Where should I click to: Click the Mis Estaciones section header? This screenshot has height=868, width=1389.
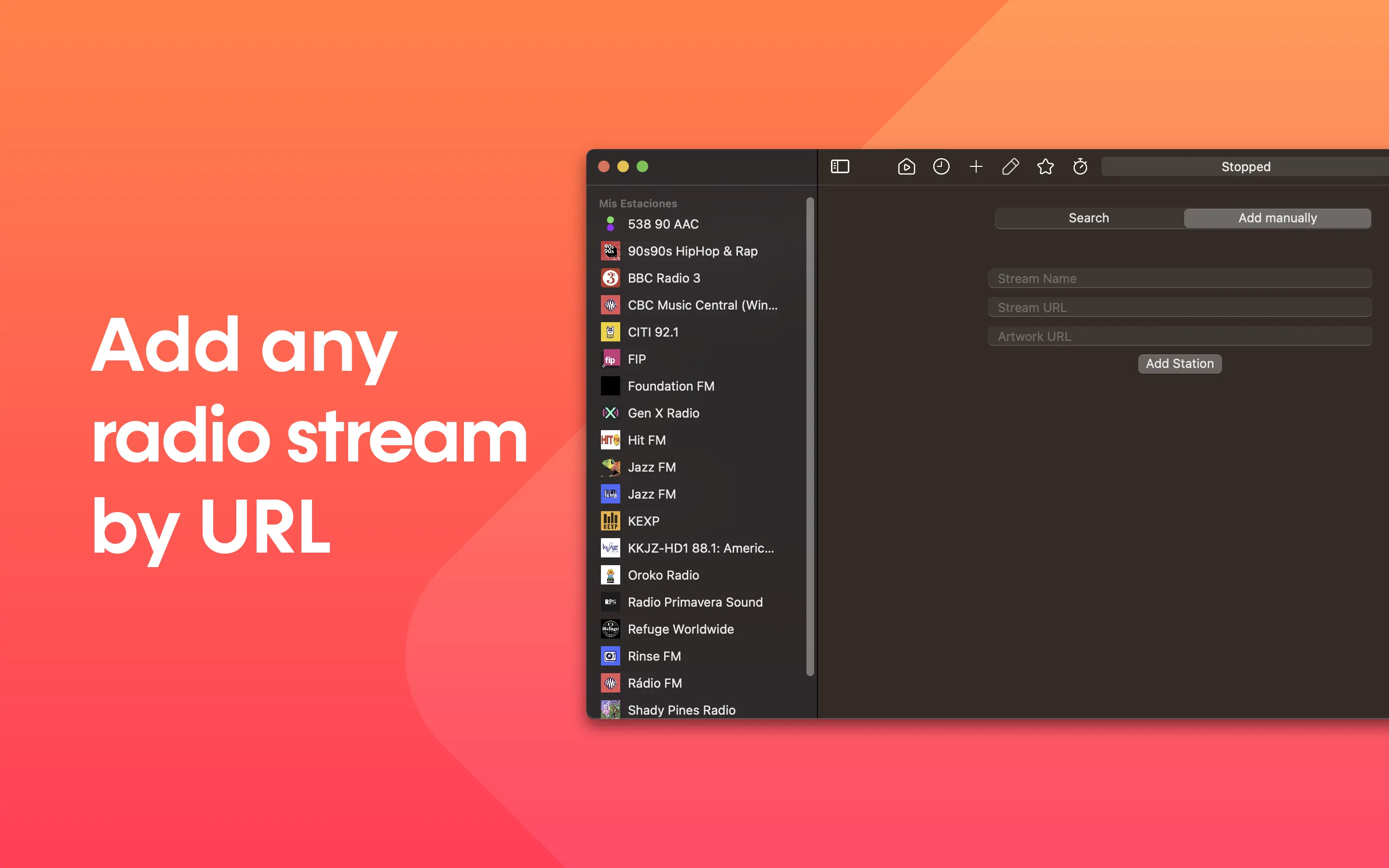638,204
